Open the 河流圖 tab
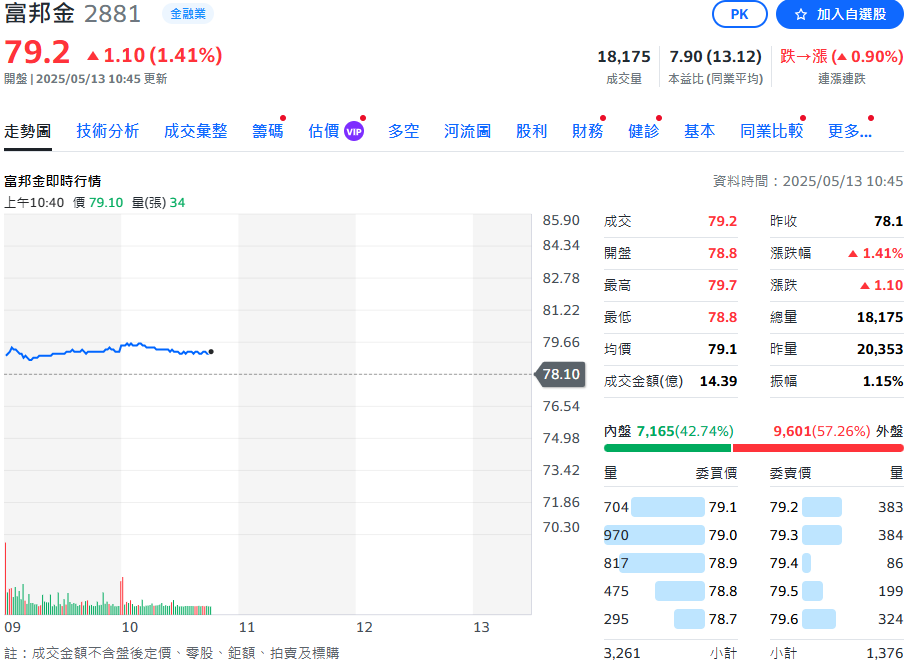The image size is (911, 665). coord(467,131)
